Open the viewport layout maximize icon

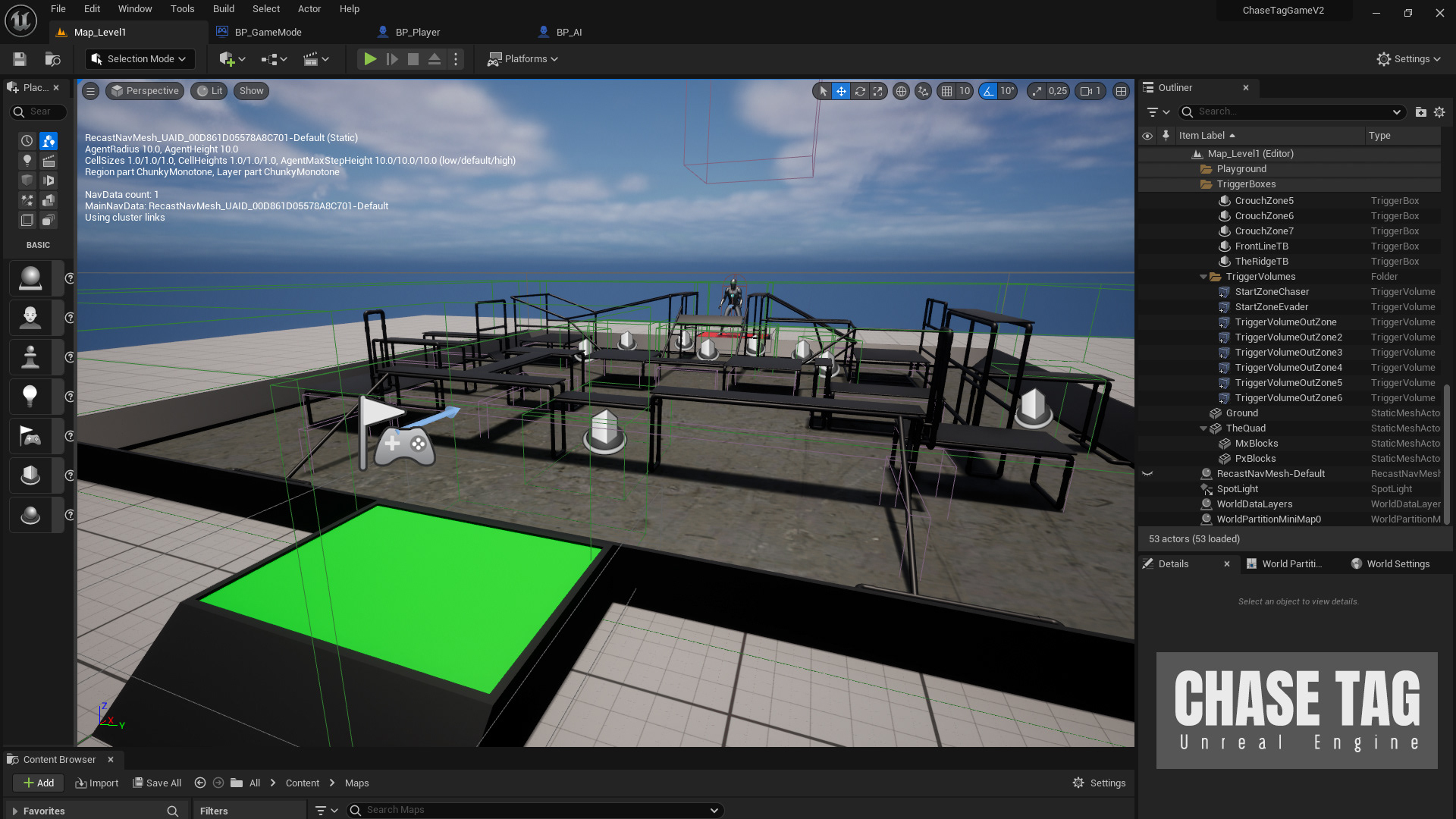pos(1121,91)
